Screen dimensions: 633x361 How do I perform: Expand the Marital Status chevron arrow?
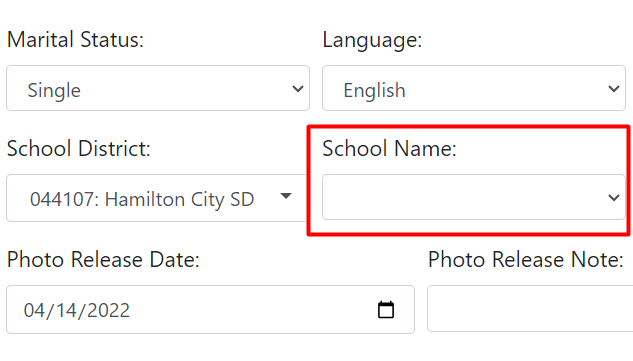coord(298,88)
